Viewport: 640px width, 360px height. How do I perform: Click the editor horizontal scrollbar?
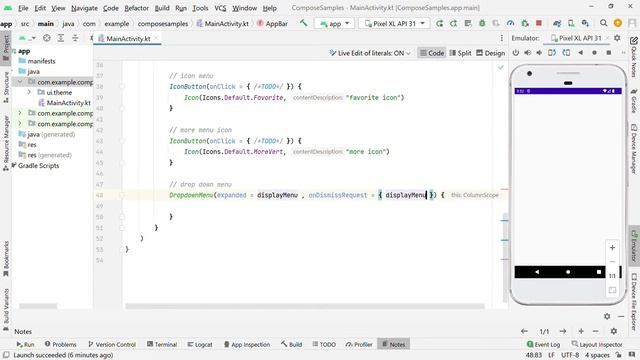point(304,306)
